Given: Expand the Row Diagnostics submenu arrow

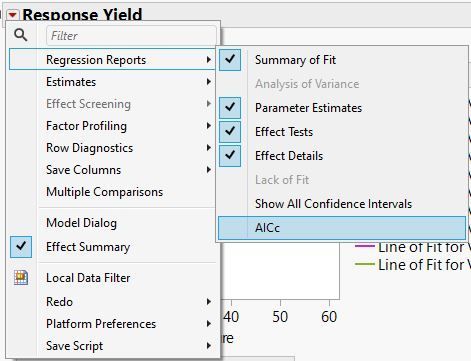Looking at the screenshot, I should pyautogui.click(x=209, y=148).
